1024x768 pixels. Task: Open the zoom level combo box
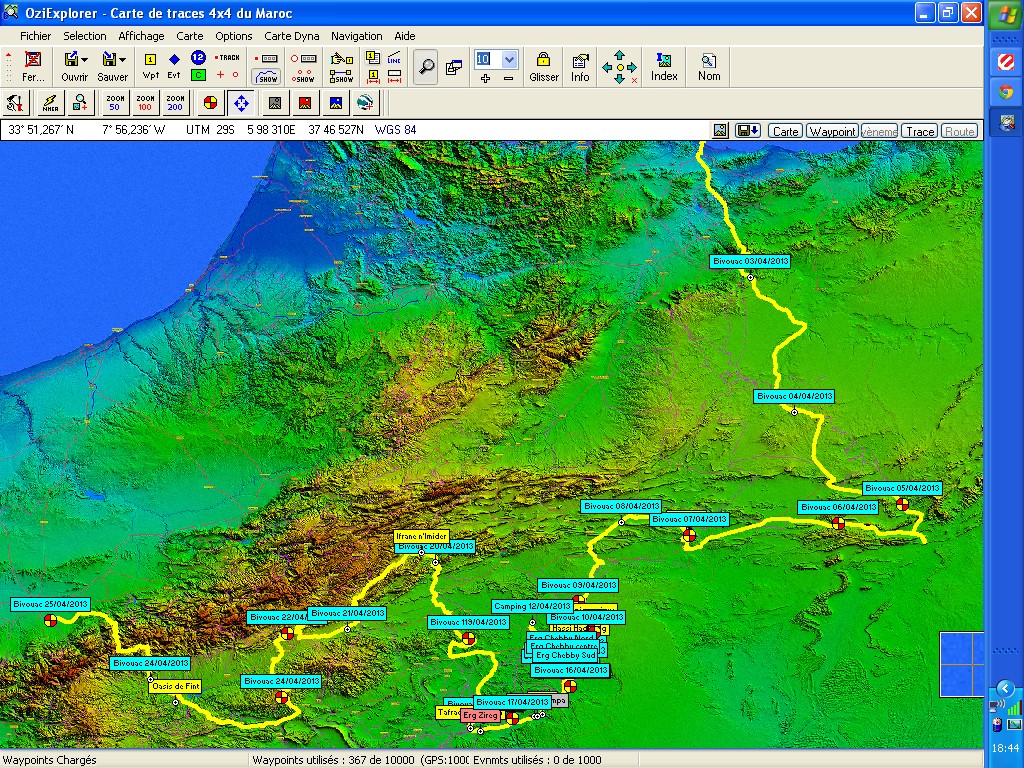(509, 59)
